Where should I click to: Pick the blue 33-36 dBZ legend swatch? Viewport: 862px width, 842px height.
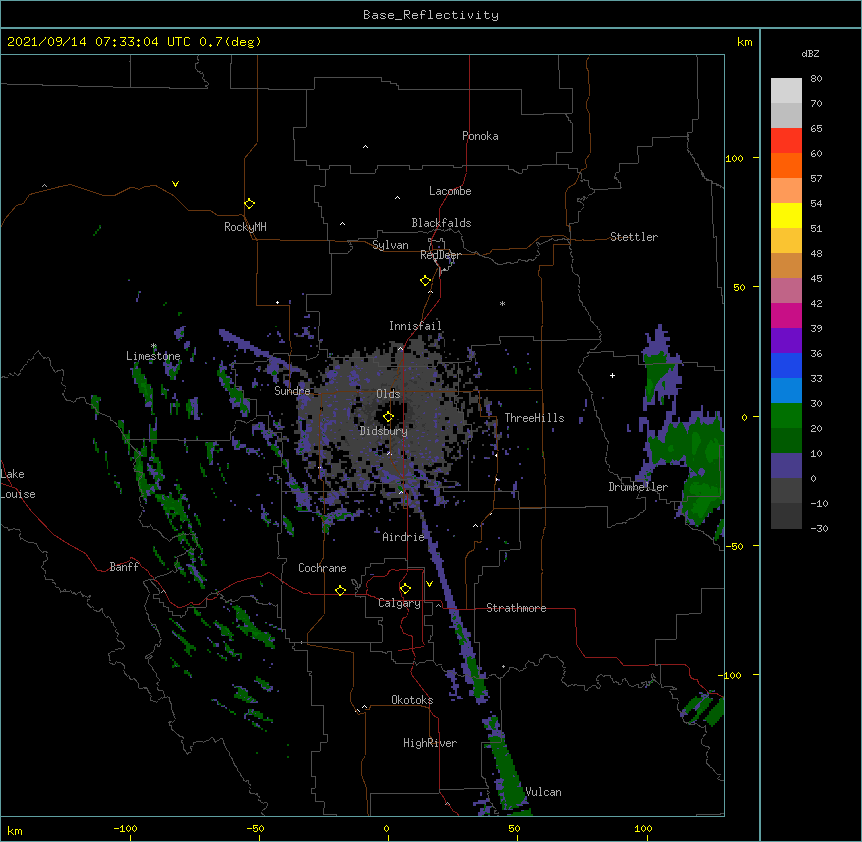pos(786,365)
